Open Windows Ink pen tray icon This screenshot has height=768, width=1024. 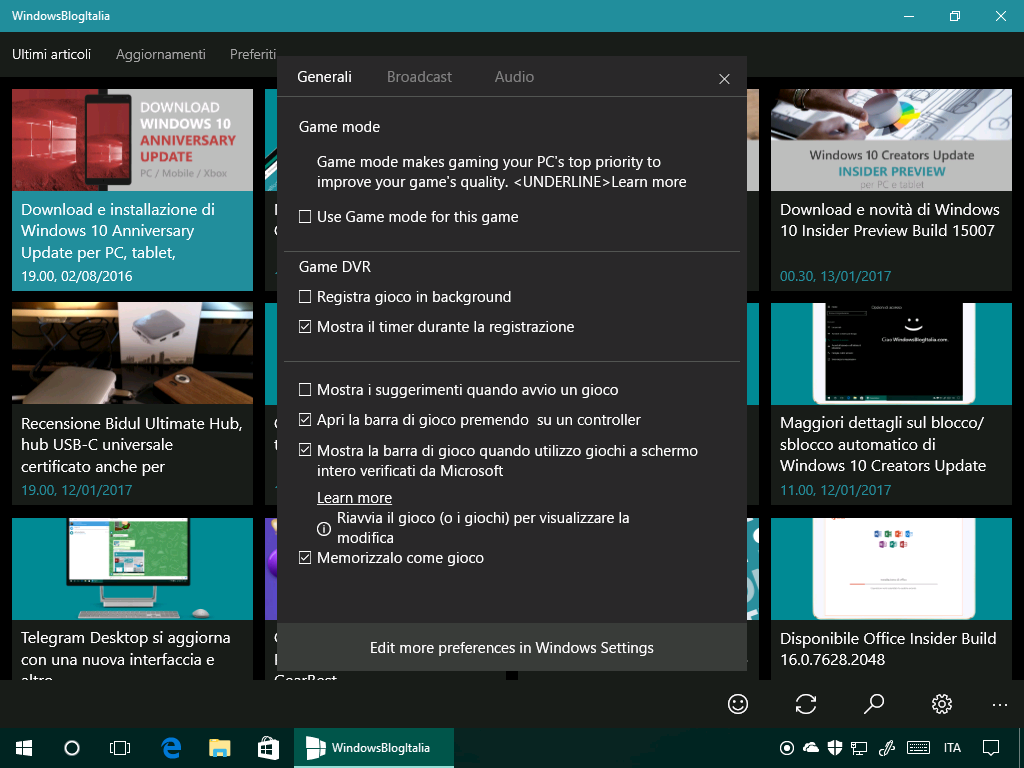[886, 748]
